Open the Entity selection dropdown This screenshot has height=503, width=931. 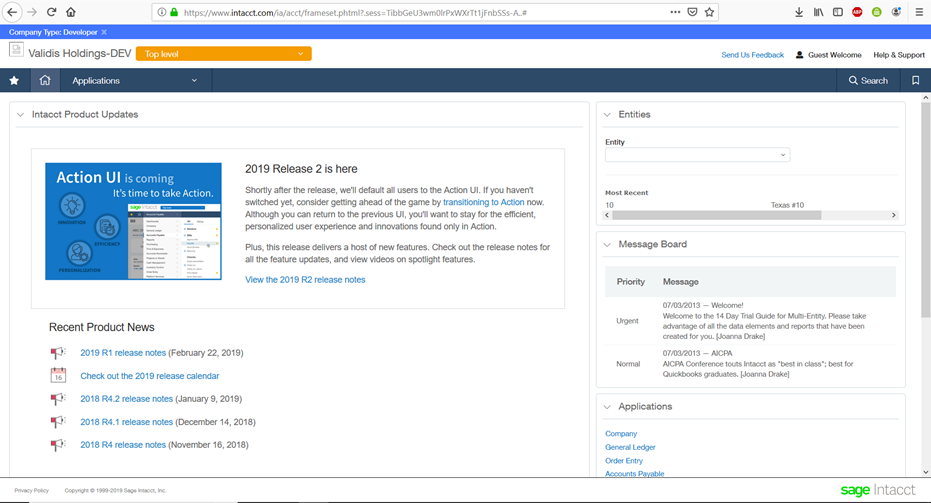697,155
